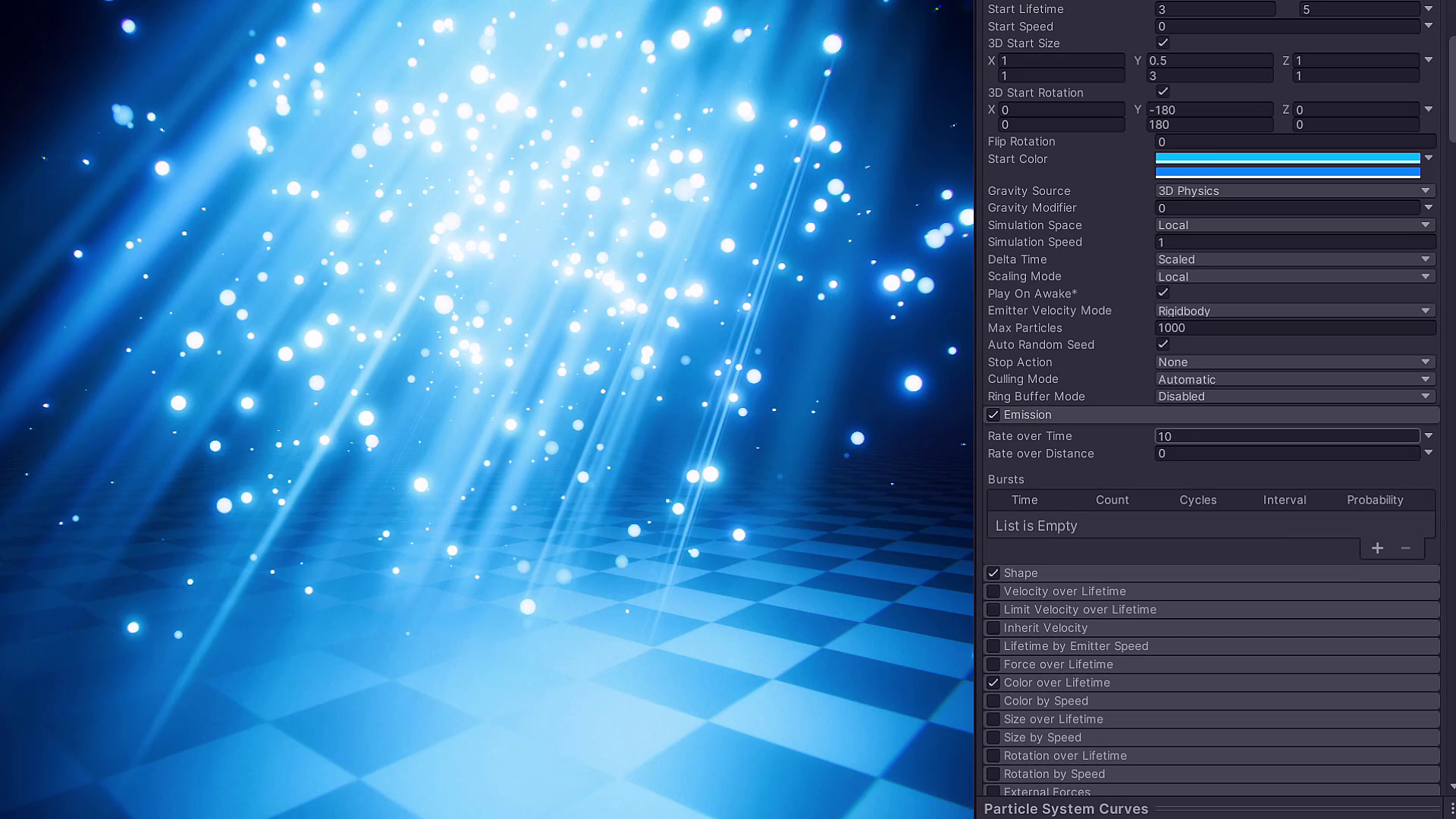Image resolution: width=1456 pixels, height=819 pixels.
Task: Click Start Lifetime maximum field showing 5
Action: point(1360,9)
